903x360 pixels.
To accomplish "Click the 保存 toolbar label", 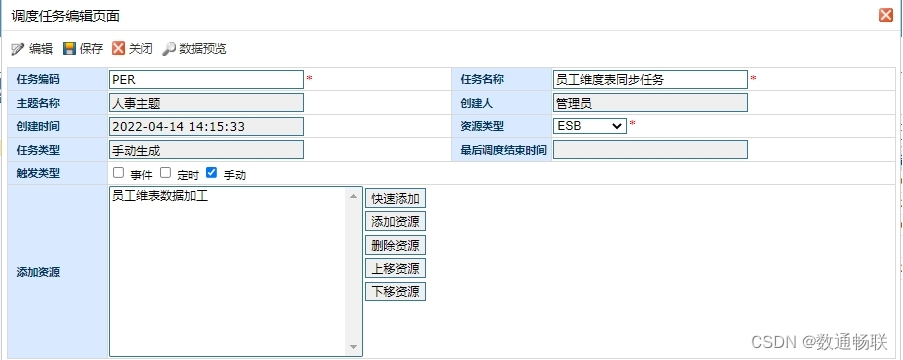I will click(91, 49).
